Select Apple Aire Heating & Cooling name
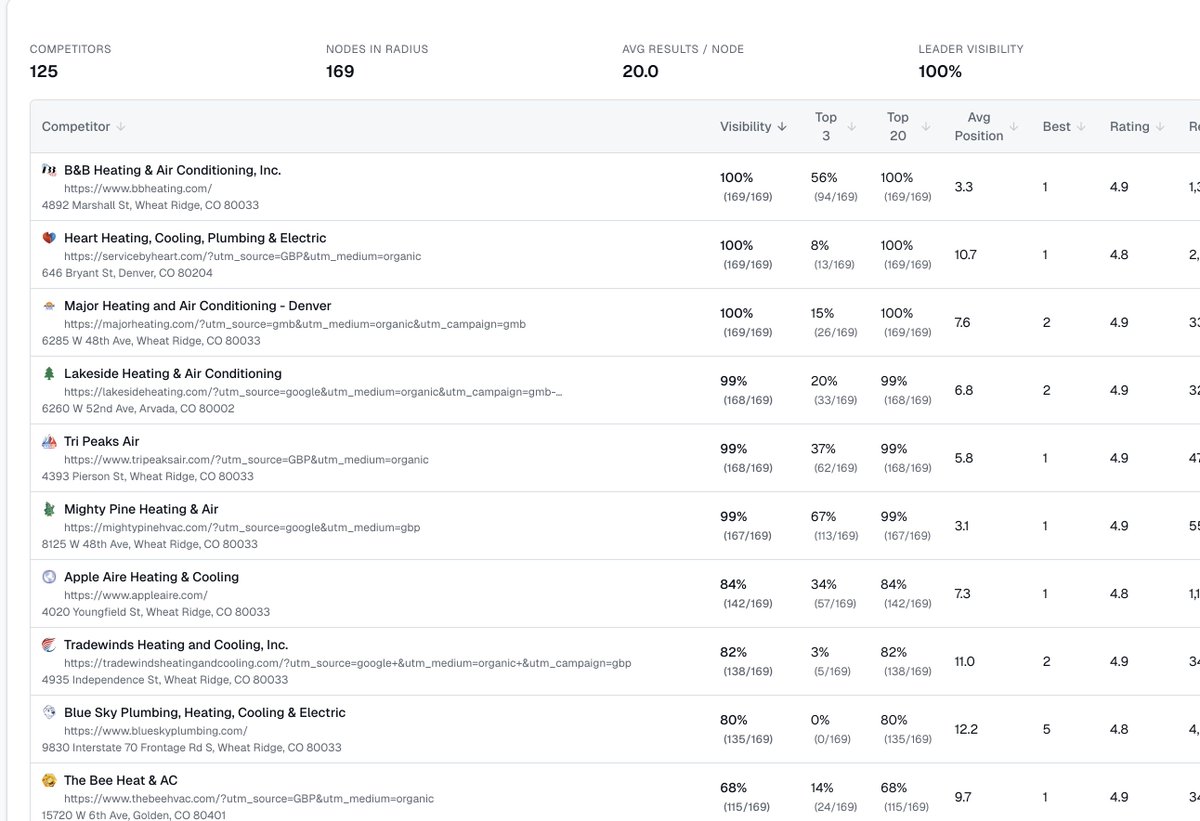 (151, 577)
